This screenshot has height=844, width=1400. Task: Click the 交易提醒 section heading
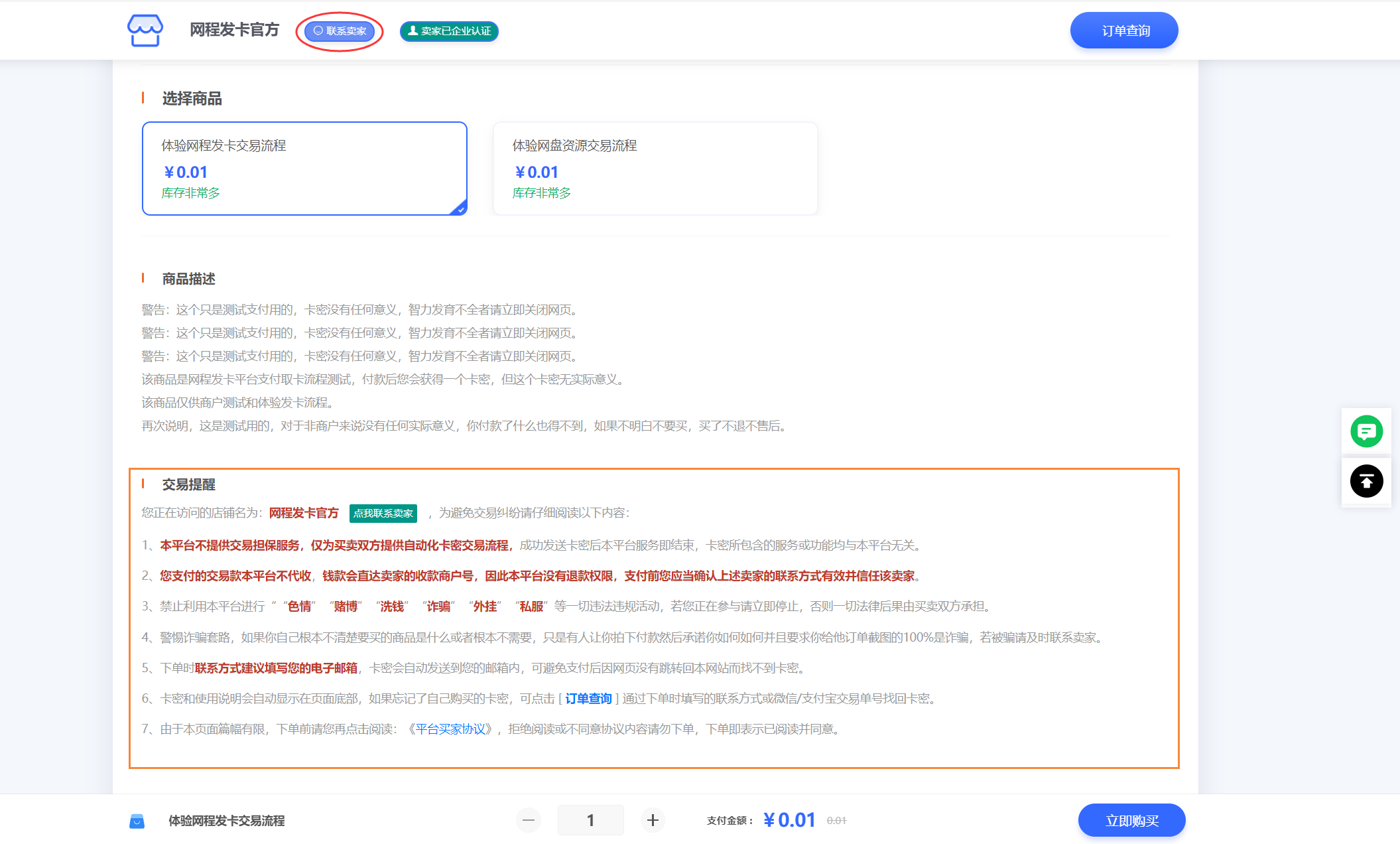(188, 485)
